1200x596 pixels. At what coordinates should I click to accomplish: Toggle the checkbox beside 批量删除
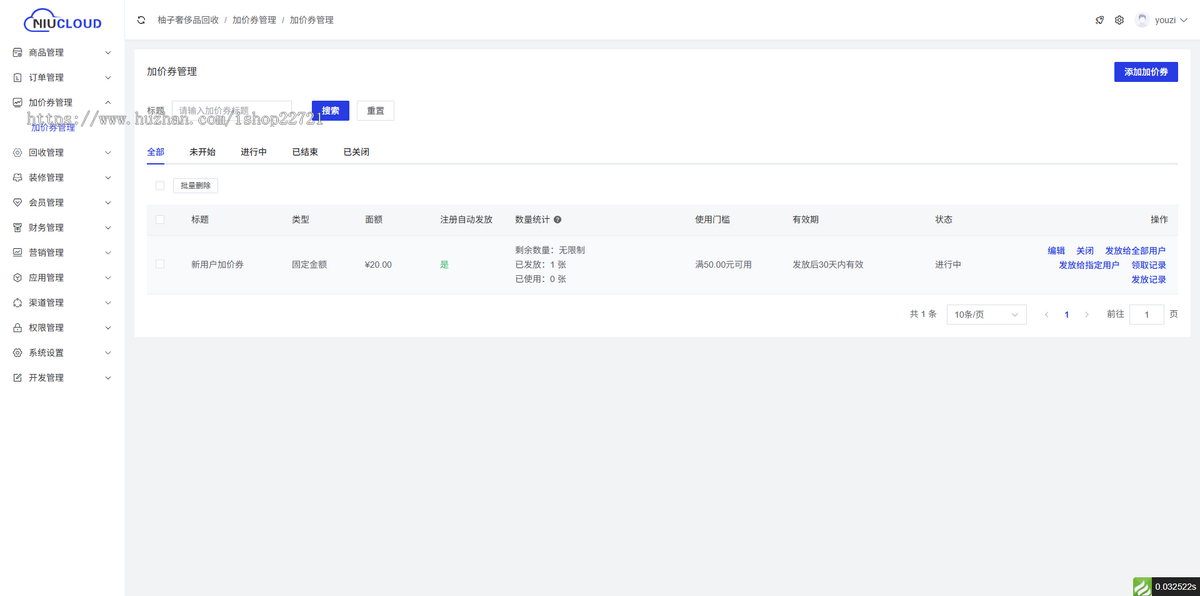tap(160, 185)
